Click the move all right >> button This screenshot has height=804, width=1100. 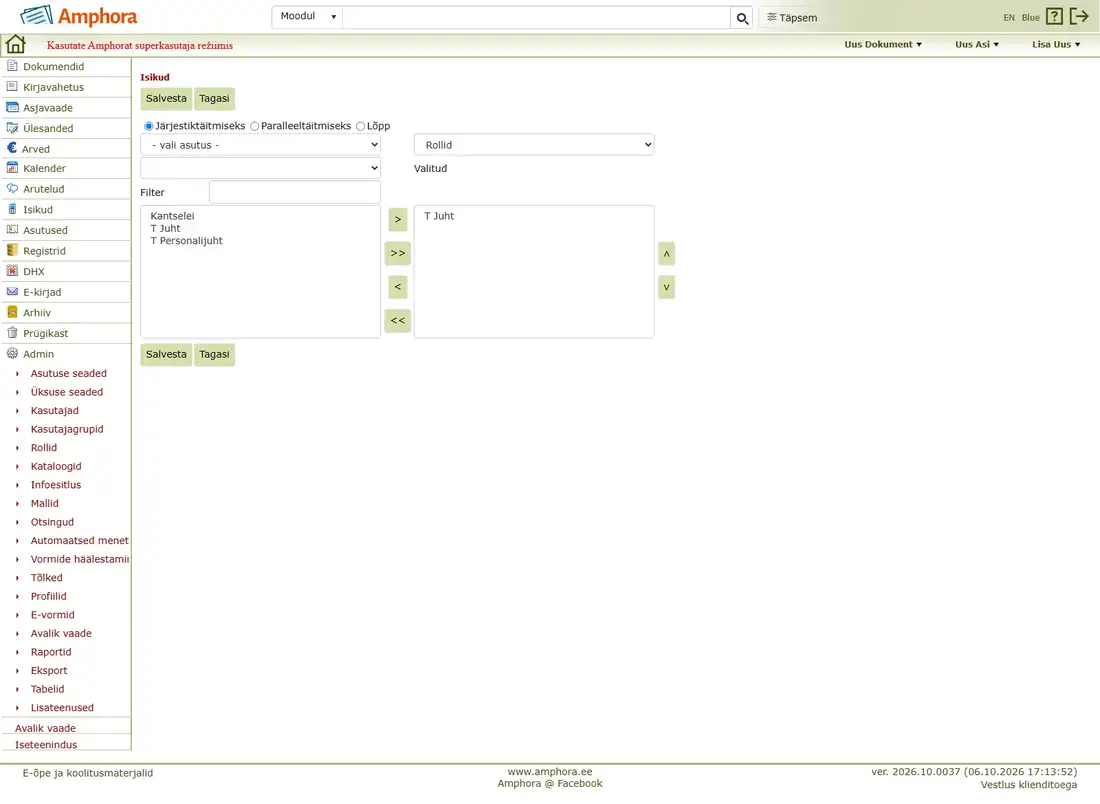click(x=398, y=253)
